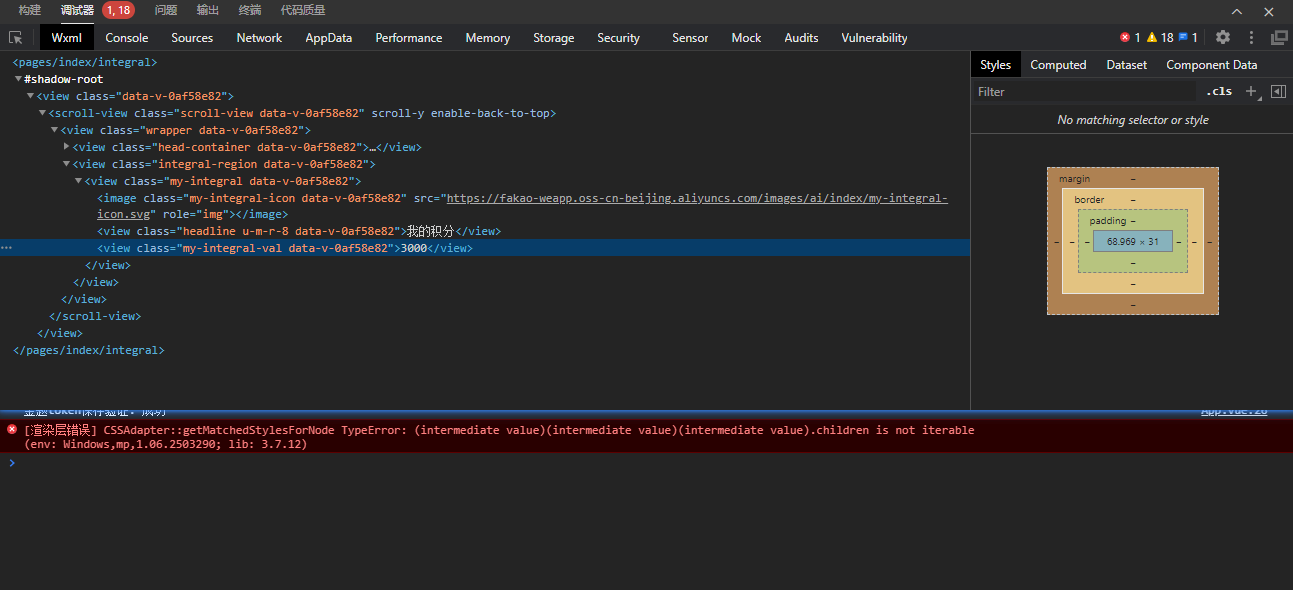Open the Mock tab
1293x590 pixels.
[x=746, y=37]
